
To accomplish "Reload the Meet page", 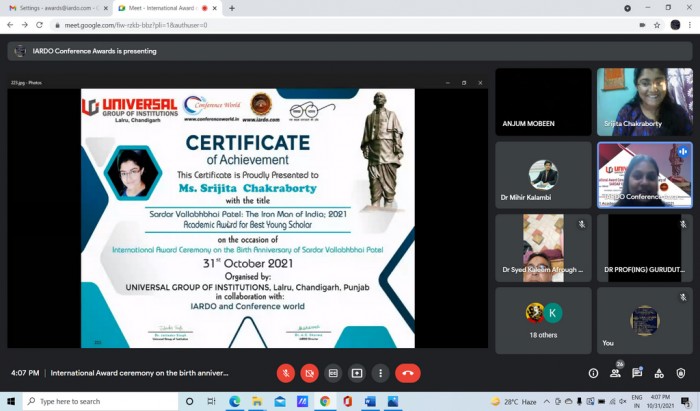I will pyautogui.click(x=39, y=25).
